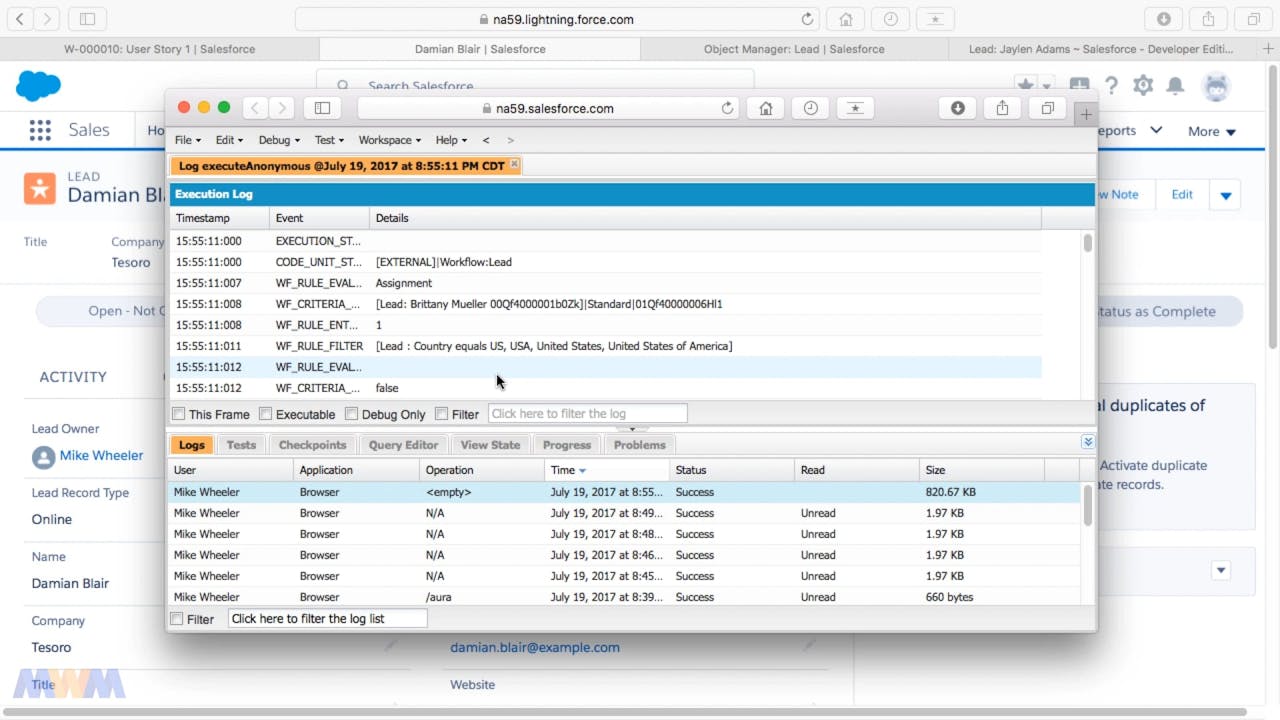Switch to Lead: Jaylen Adams browser tab
Image resolution: width=1280 pixels, height=720 pixels.
(1100, 49)
